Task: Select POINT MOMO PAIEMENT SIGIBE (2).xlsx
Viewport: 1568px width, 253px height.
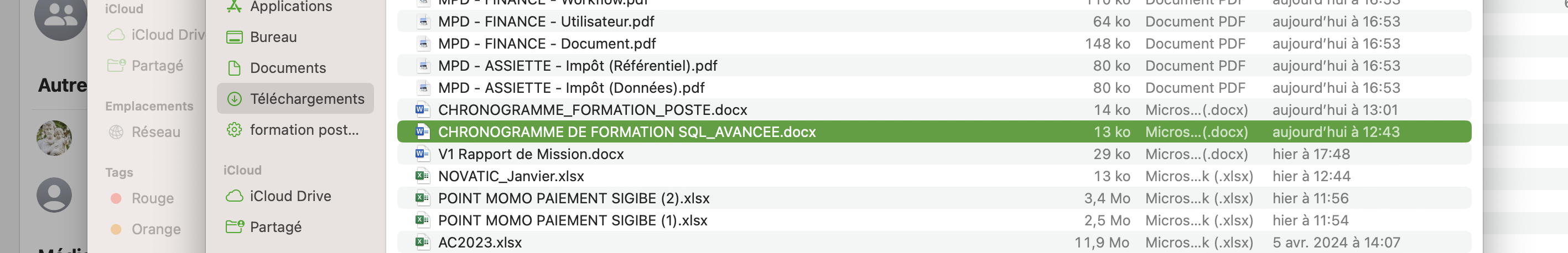Action: [x=573, y=198]
